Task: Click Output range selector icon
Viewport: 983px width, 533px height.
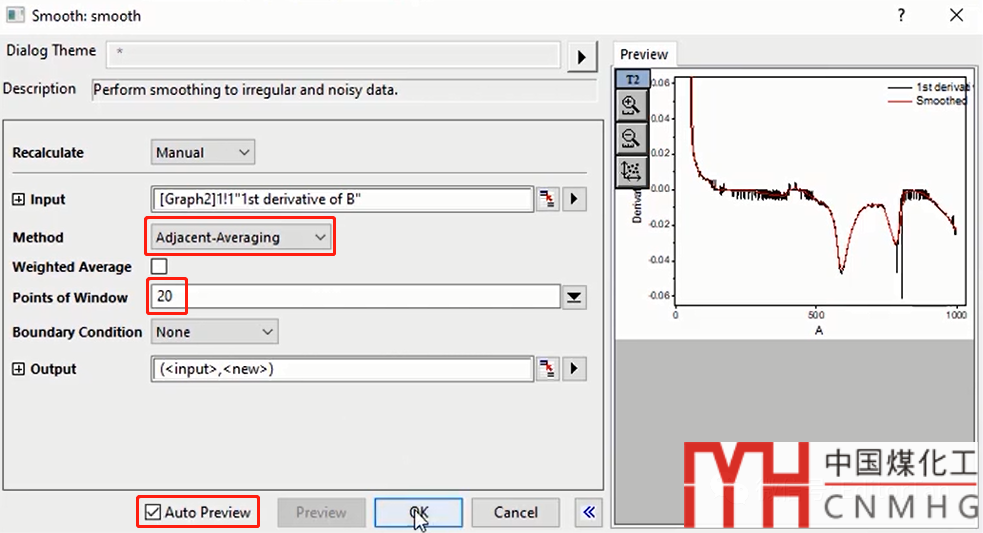Action: (x=548, y=369)
